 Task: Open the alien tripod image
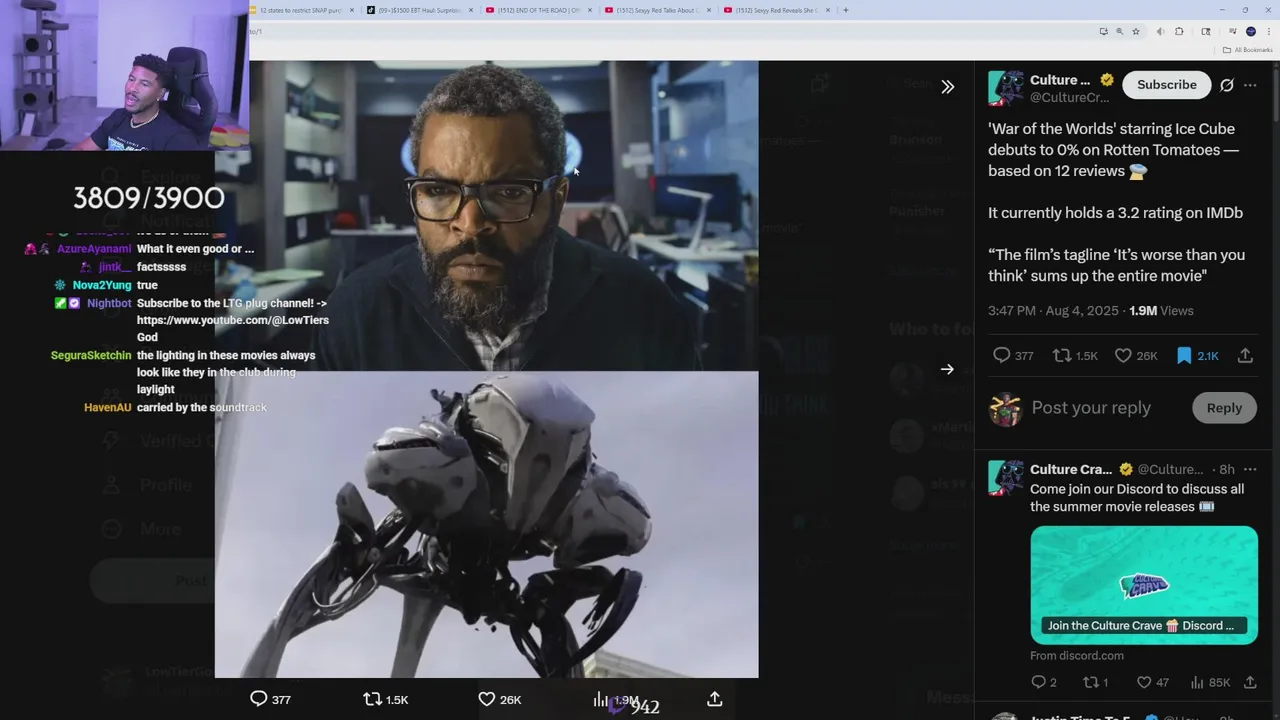[x=487, y=525]
